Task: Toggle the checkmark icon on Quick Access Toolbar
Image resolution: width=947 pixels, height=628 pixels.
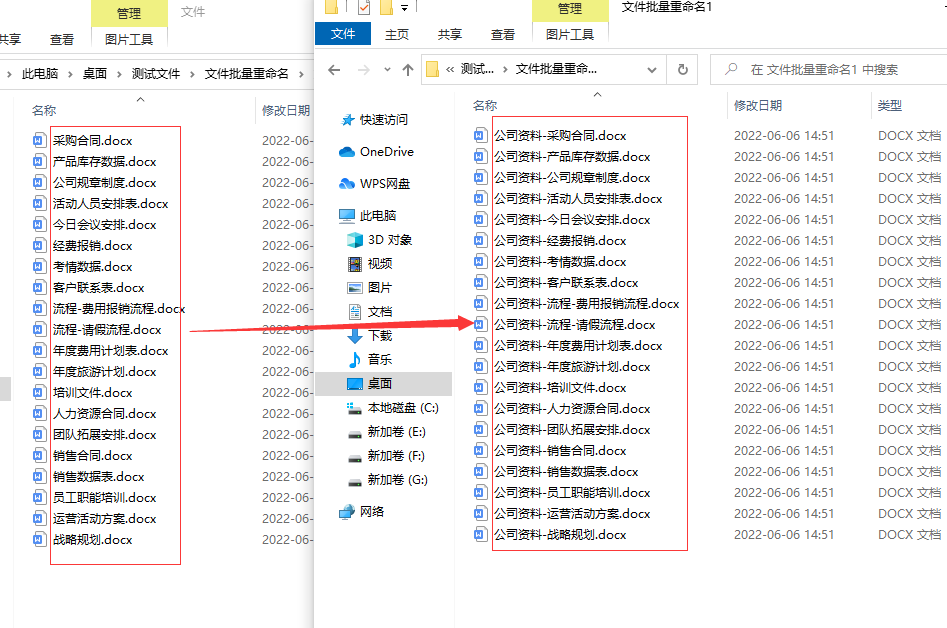Action: pyautogui.click(x=362, y=6)
